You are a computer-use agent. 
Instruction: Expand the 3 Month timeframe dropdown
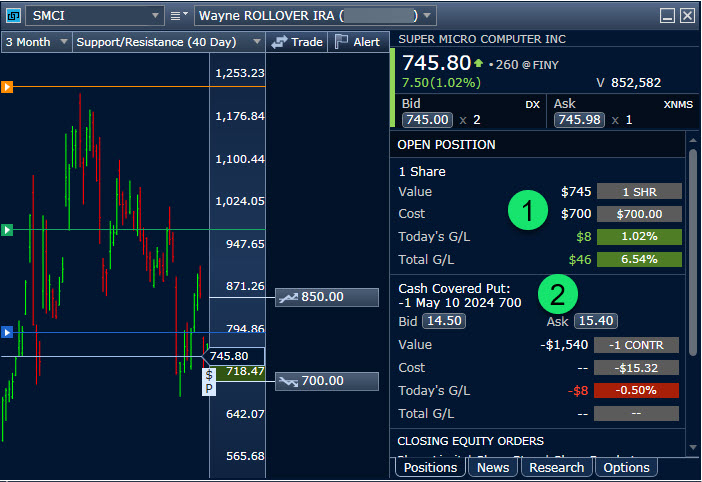point(64,42)
